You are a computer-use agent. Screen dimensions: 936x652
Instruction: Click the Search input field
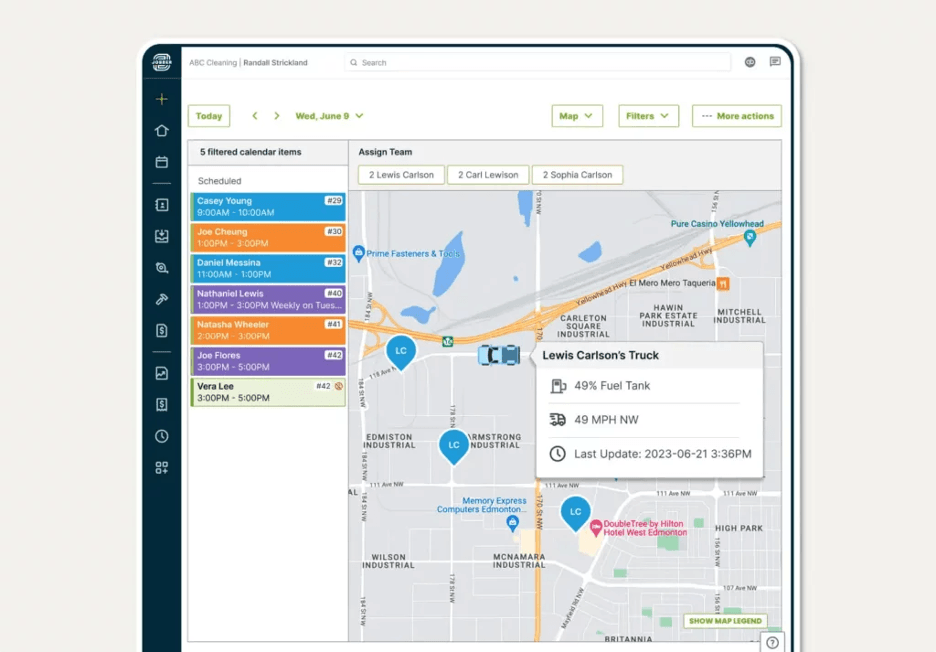click(x=540, y=62)
